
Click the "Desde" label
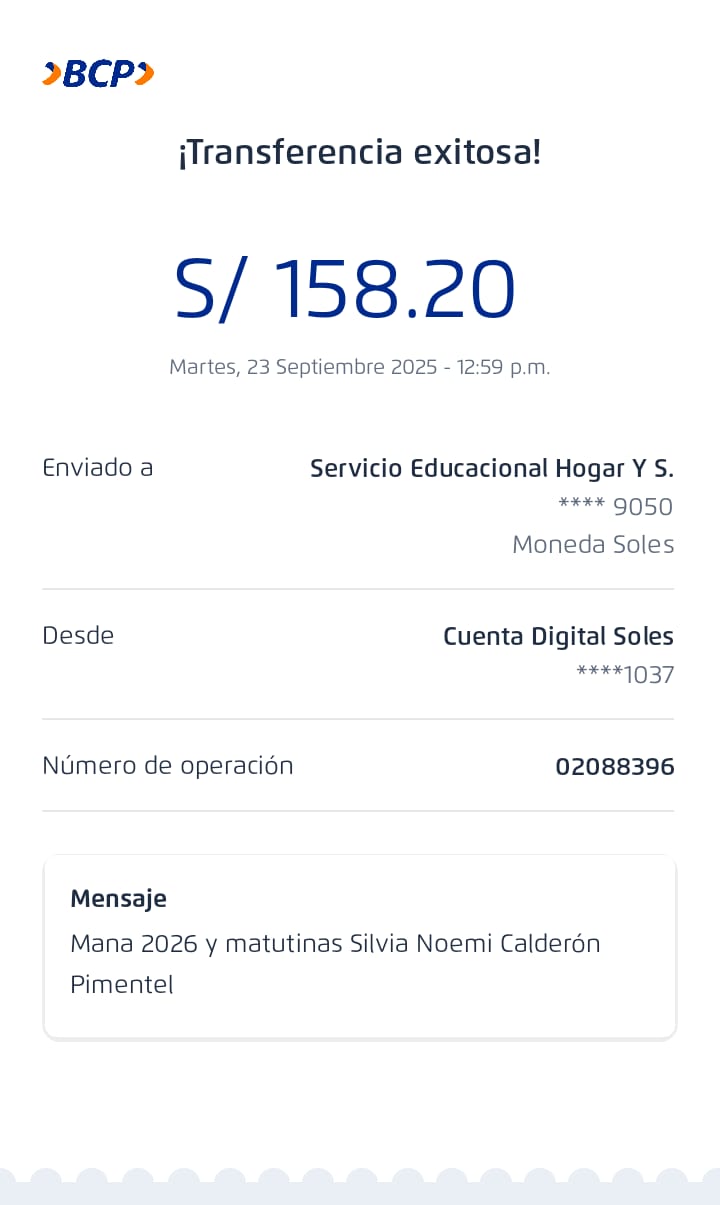point(78,635)
